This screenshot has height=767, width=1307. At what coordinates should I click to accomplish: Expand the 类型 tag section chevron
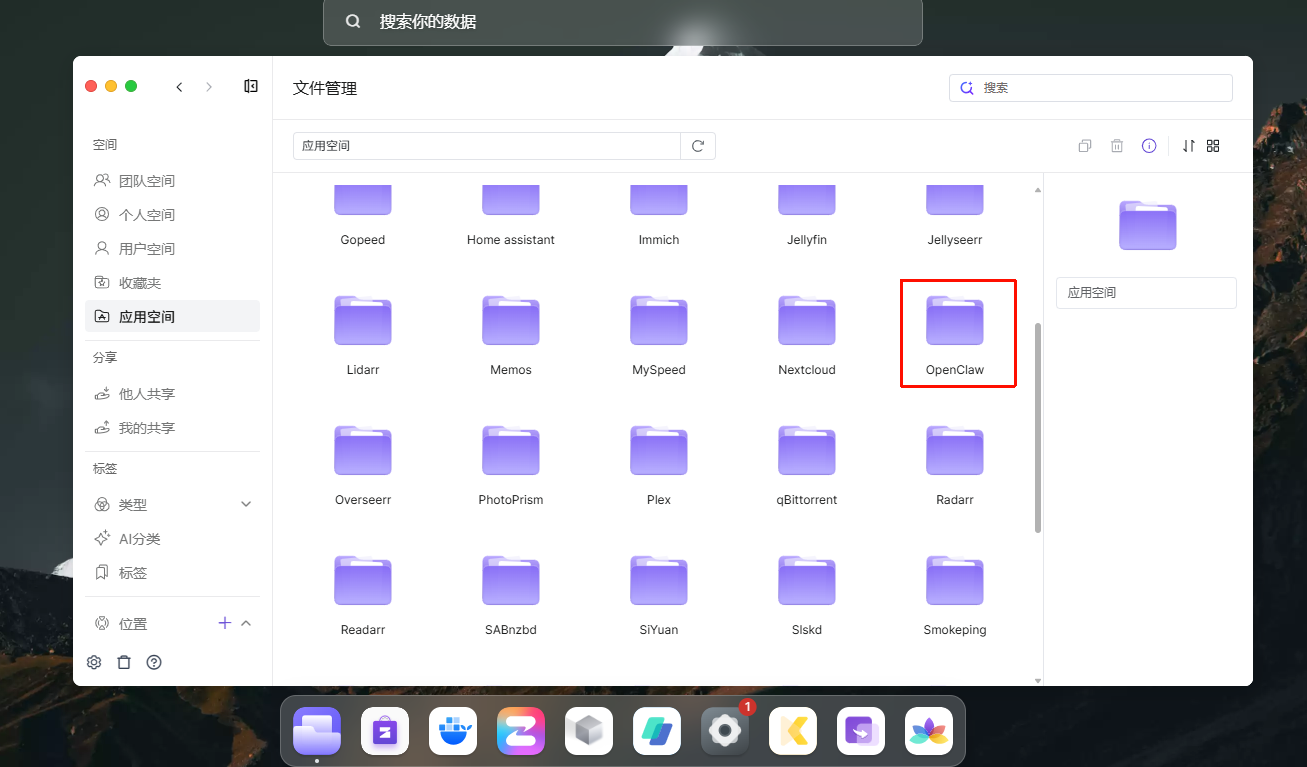[x=246, y=505]
